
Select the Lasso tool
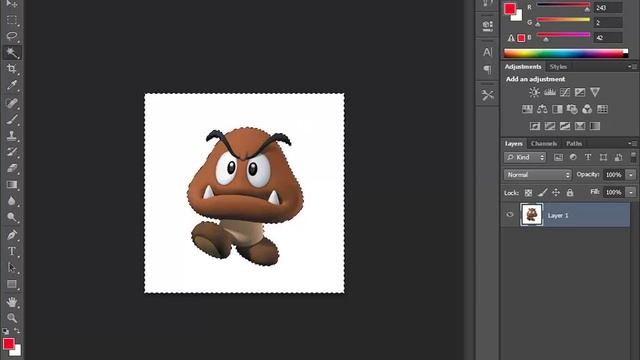click(11, 36)
